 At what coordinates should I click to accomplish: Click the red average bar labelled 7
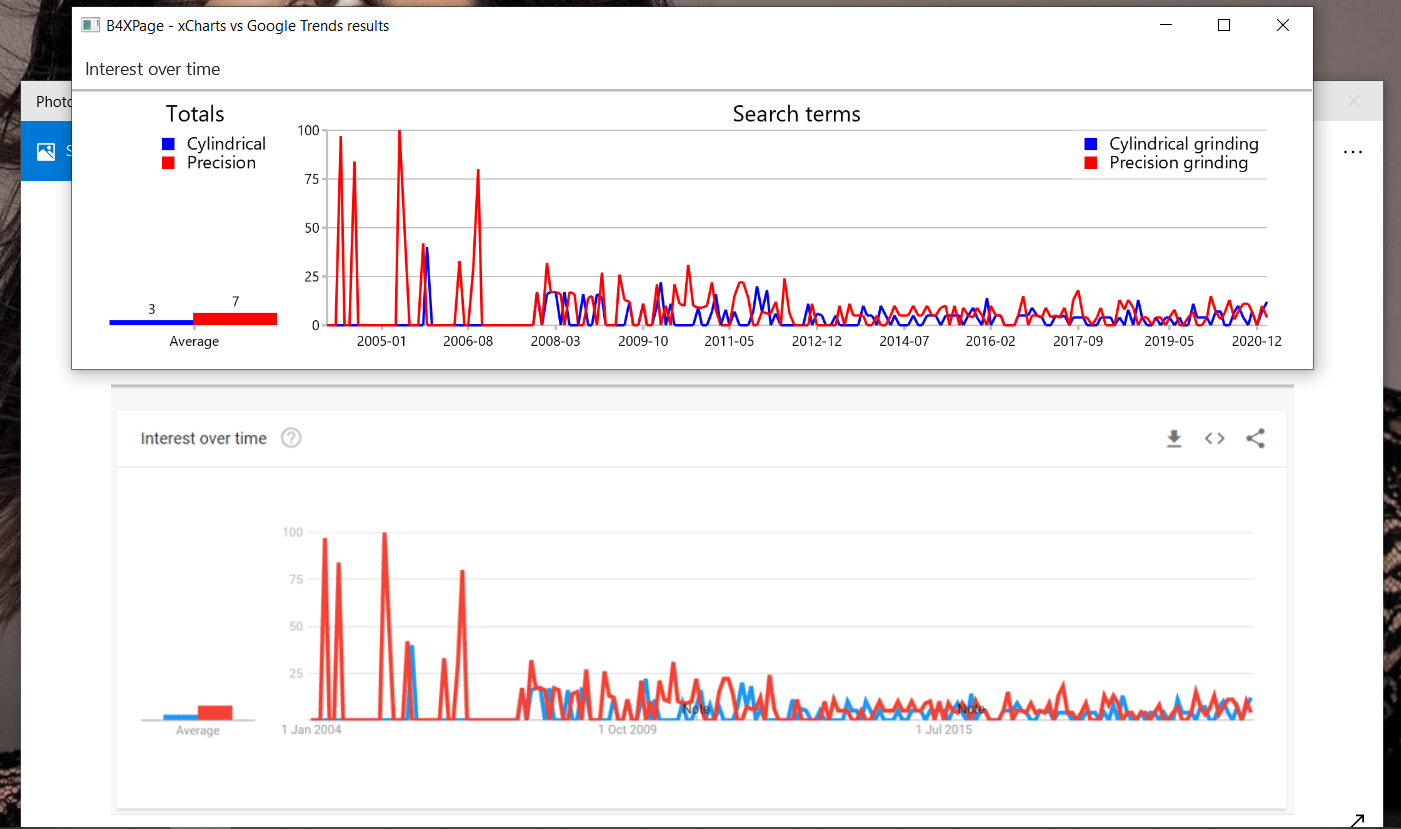tap(235, 319)
